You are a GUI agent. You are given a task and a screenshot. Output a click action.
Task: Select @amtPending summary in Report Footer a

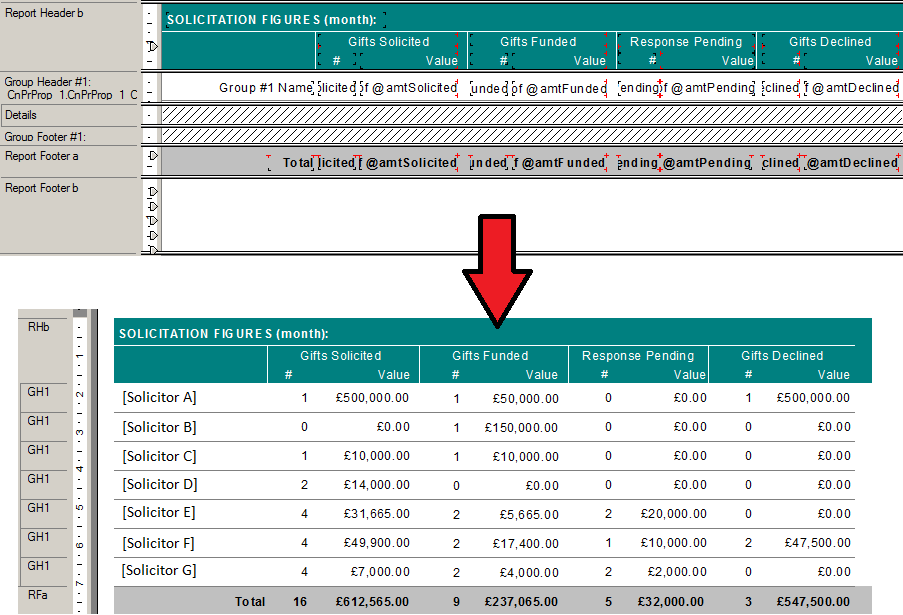(706, 162)
